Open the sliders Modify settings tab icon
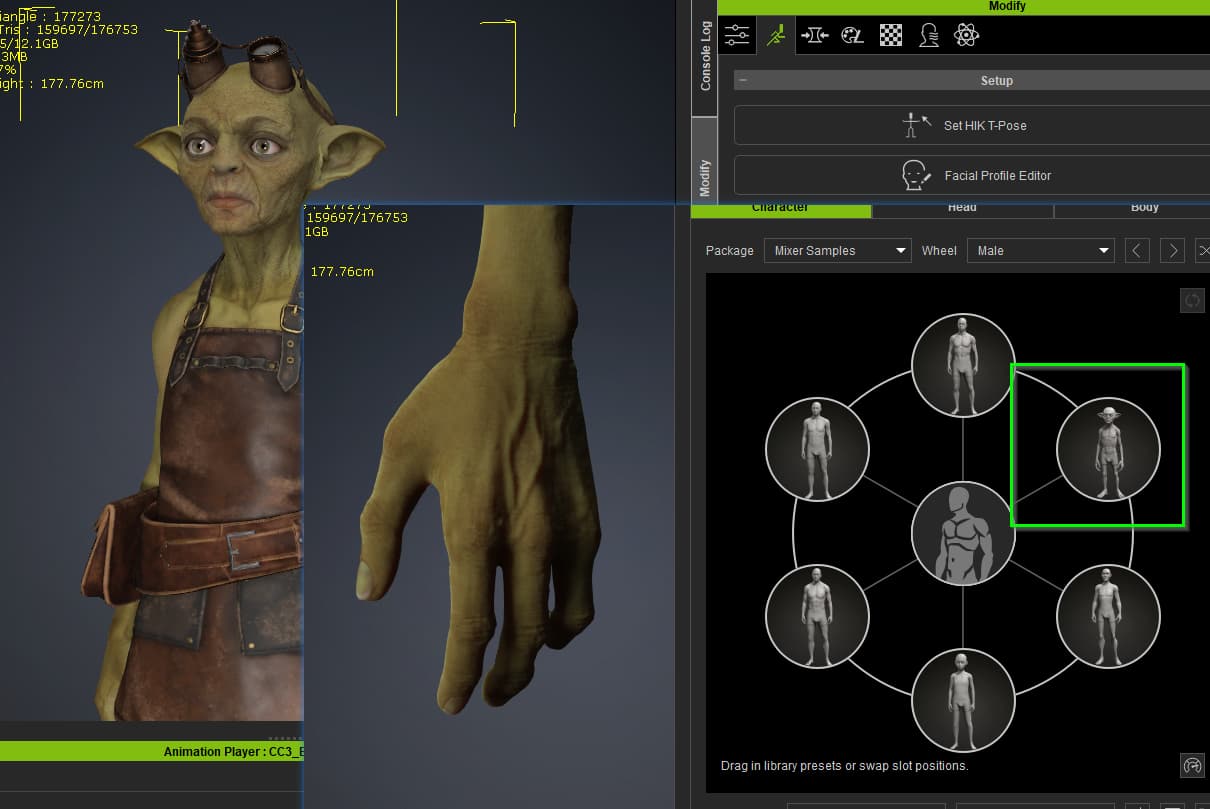The width and height of the screenshot is (1210, 809). coord(737,36)
